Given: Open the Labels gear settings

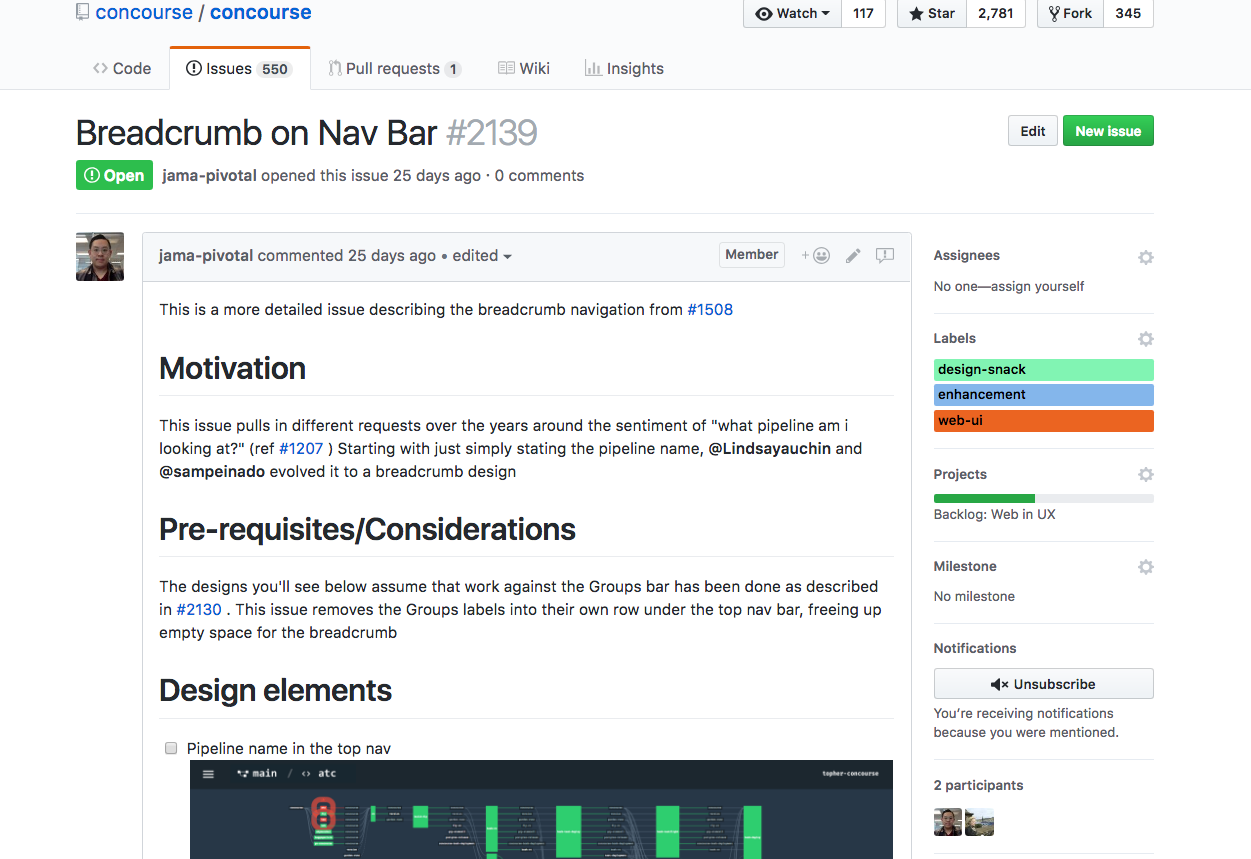Looking at the screenshot, I should [x=1145, y=339].
